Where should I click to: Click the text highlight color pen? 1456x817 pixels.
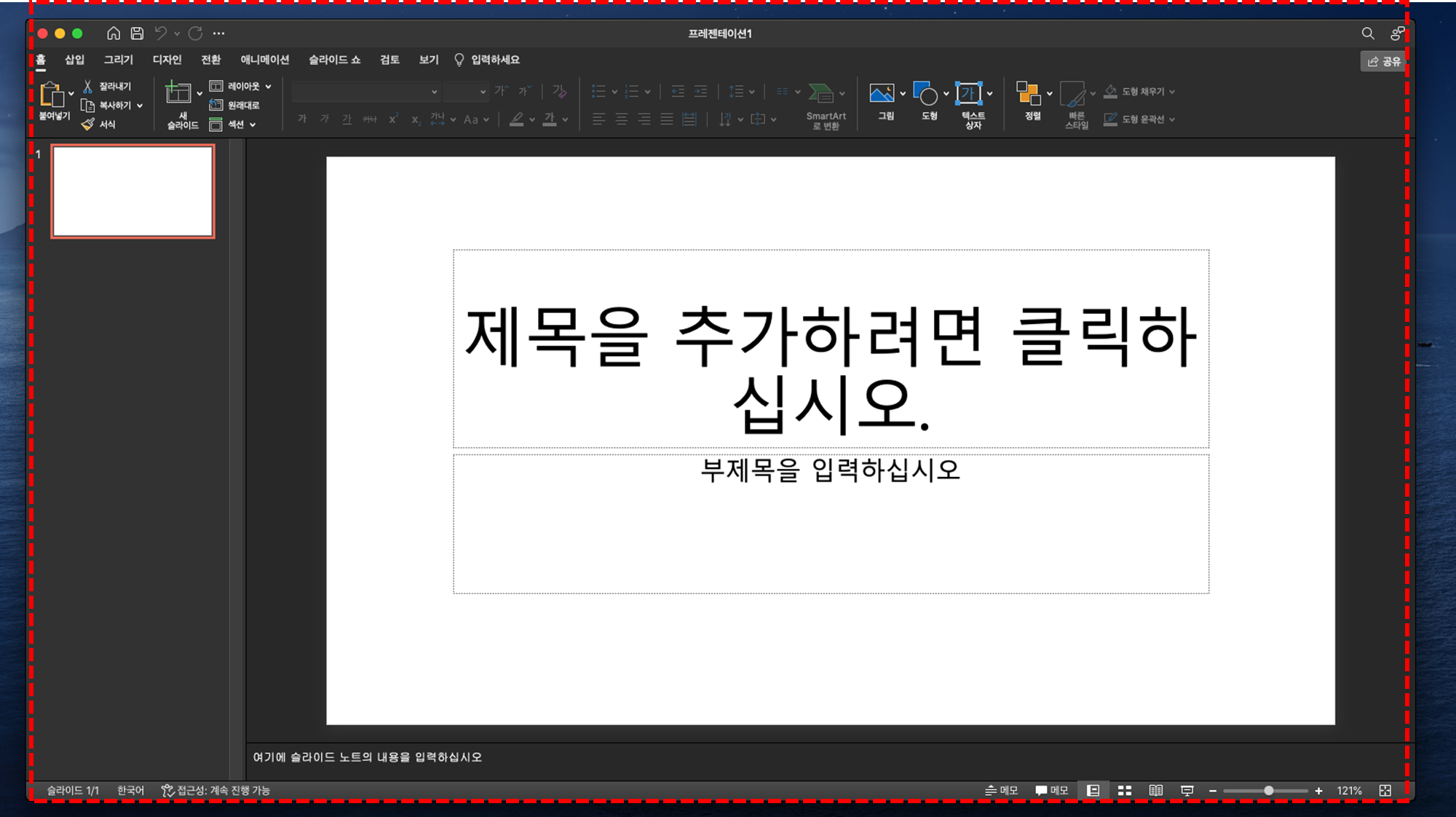coord(517,119)
